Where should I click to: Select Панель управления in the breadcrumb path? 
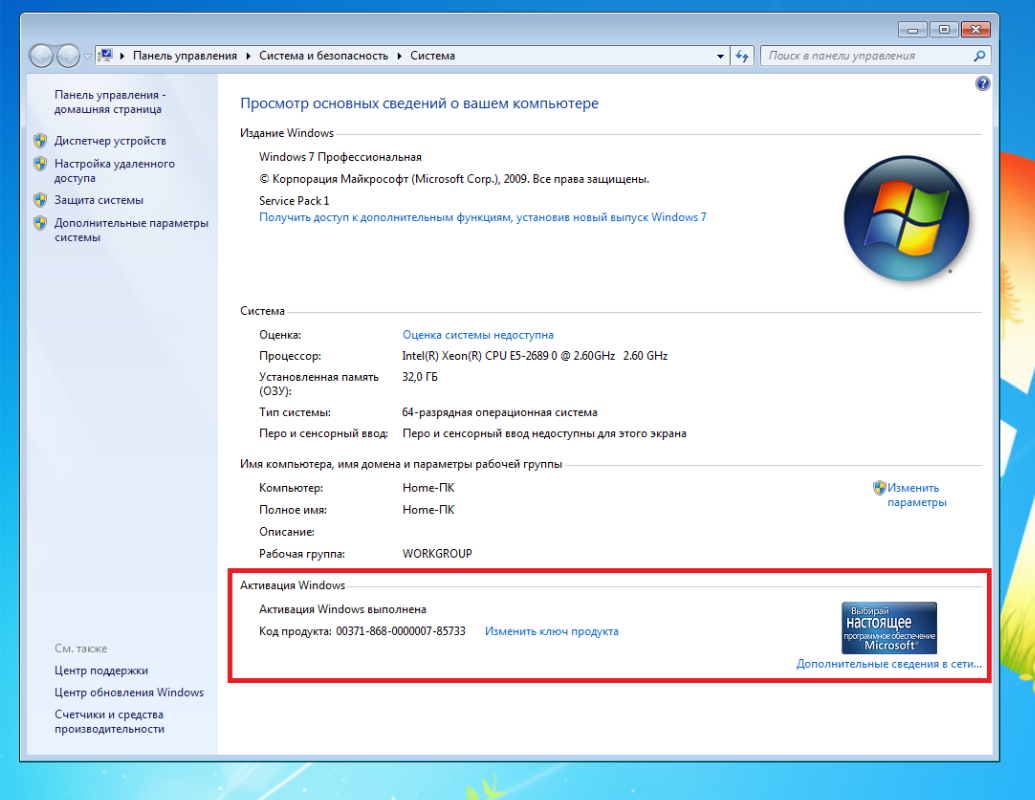pos(185,56)
